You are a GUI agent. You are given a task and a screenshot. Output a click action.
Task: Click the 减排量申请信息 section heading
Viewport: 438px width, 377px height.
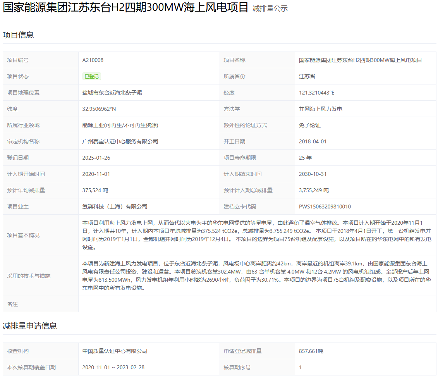pos(30,326)
